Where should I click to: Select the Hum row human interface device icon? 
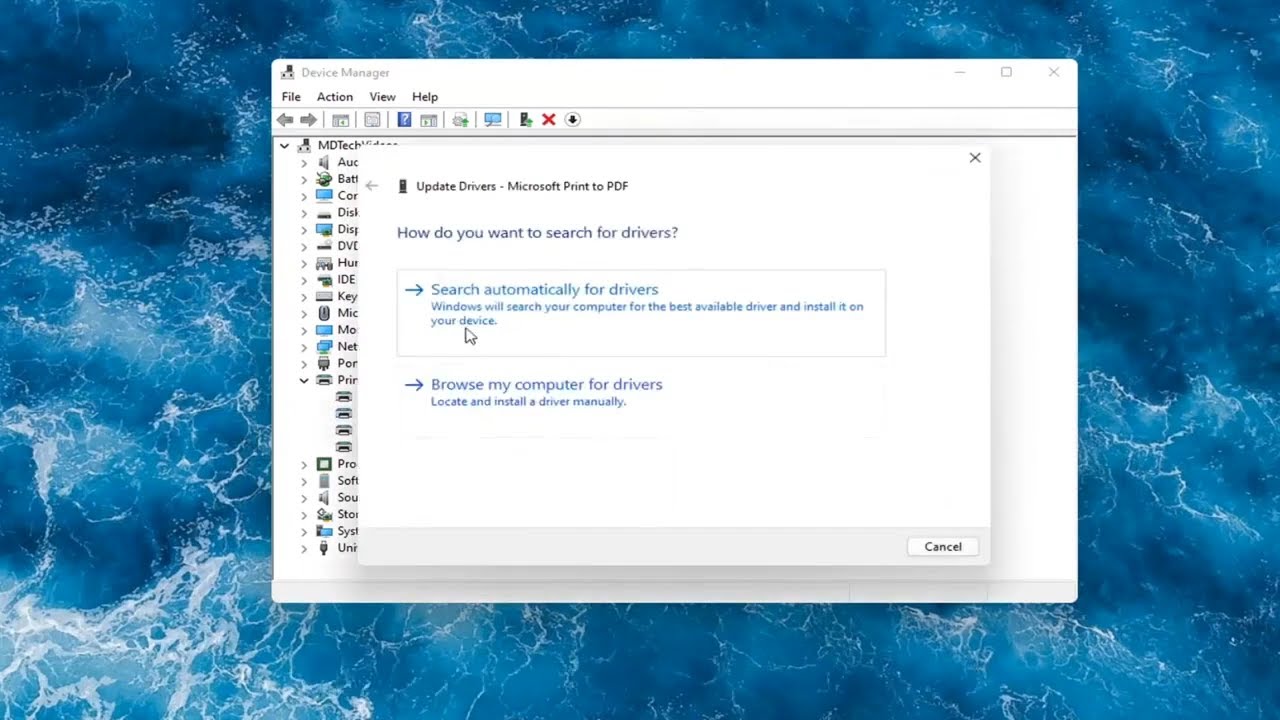click(x=324, y=263)
